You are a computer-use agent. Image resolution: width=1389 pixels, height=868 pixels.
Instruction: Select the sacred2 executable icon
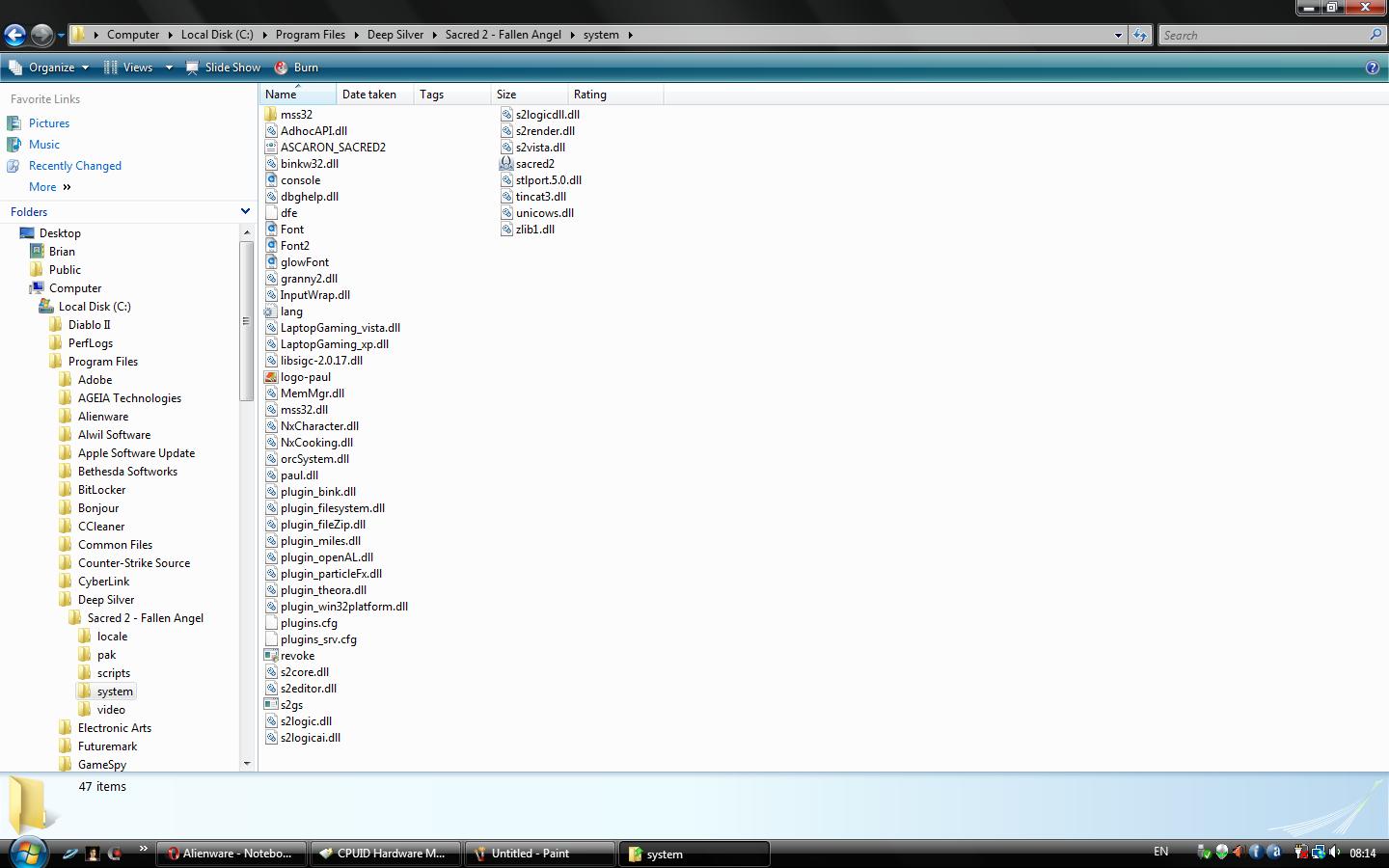click(506, 164)
